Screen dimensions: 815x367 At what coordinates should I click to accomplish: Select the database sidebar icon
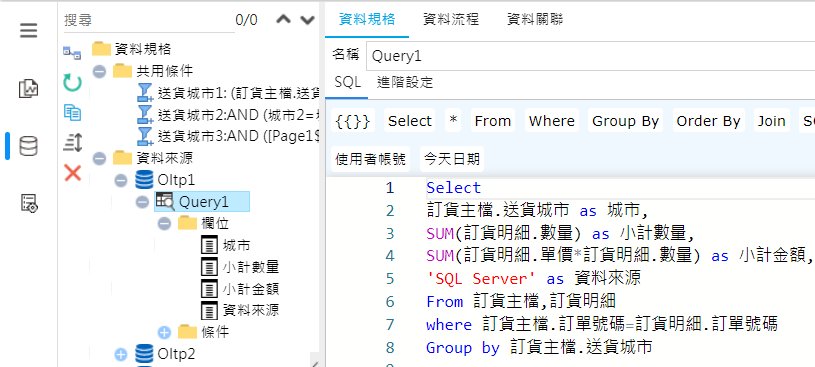29,146
